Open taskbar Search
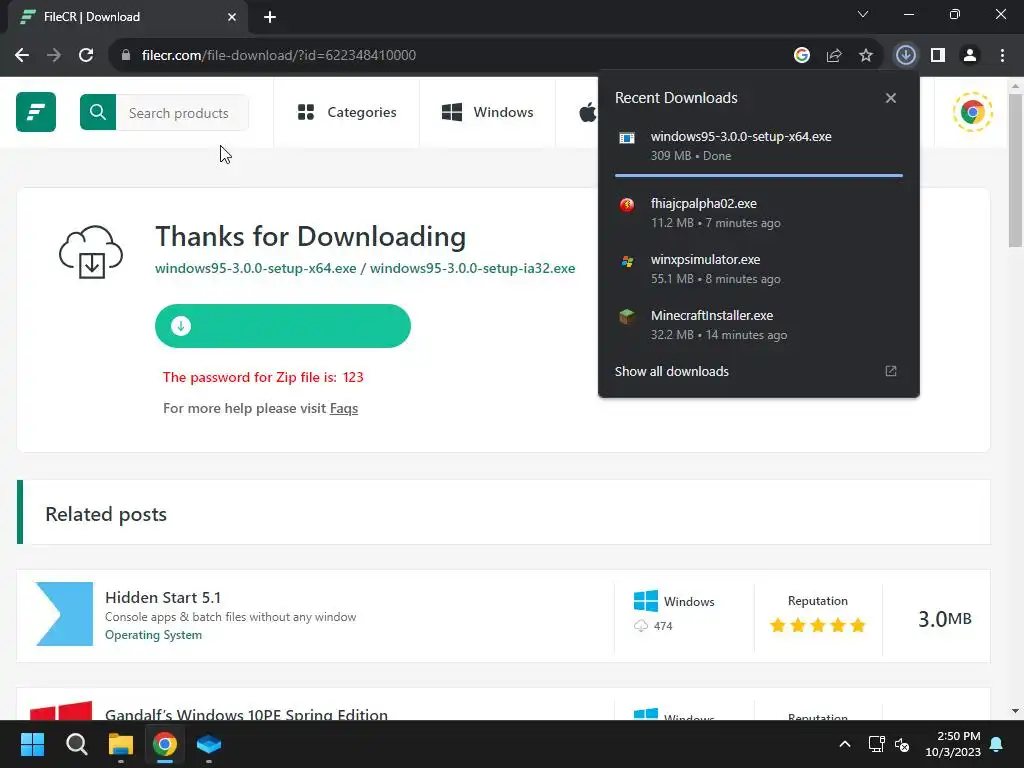Screen dimensions: 1024x768 click(76, 744)
